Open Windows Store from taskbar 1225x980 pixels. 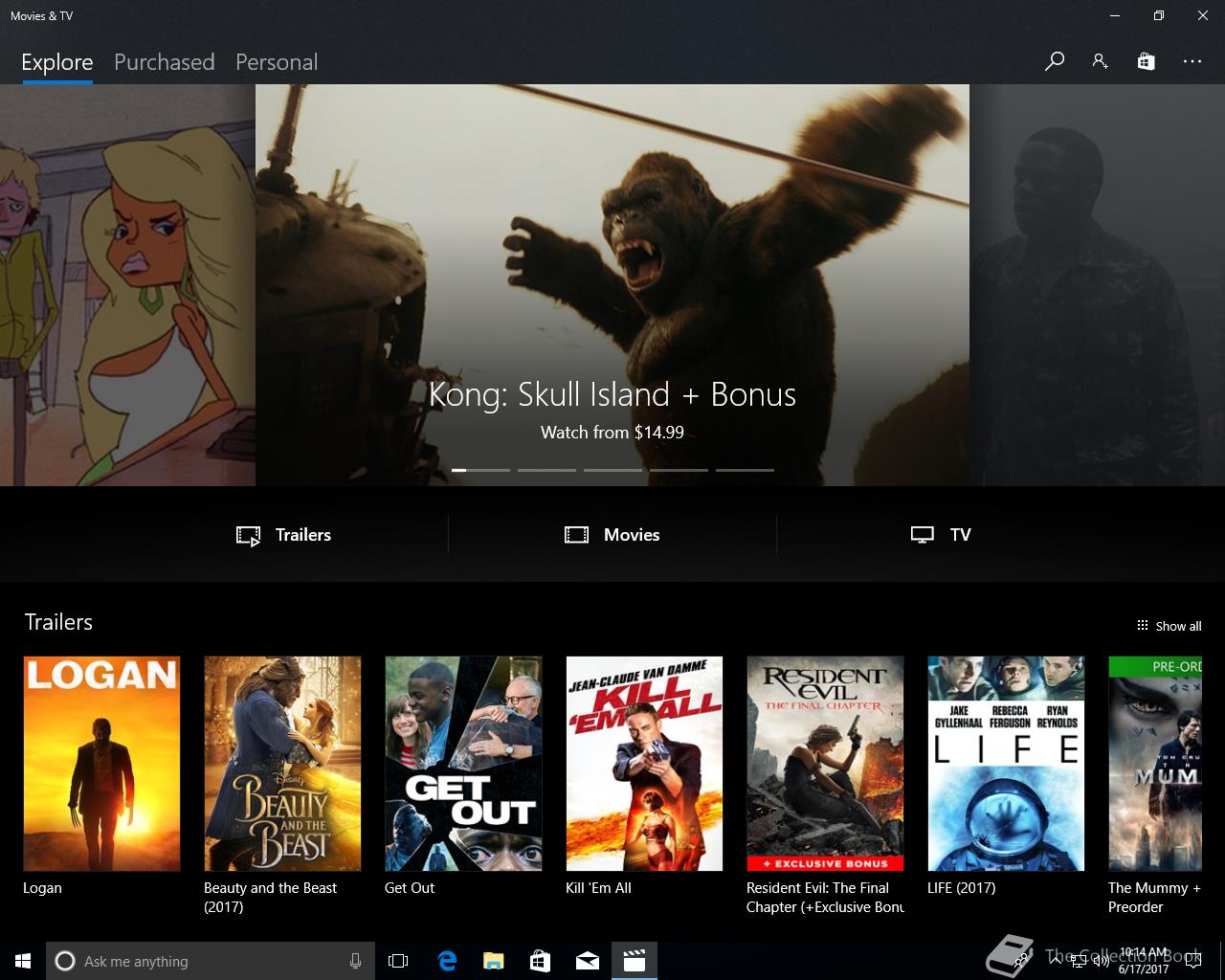(540, 961)
